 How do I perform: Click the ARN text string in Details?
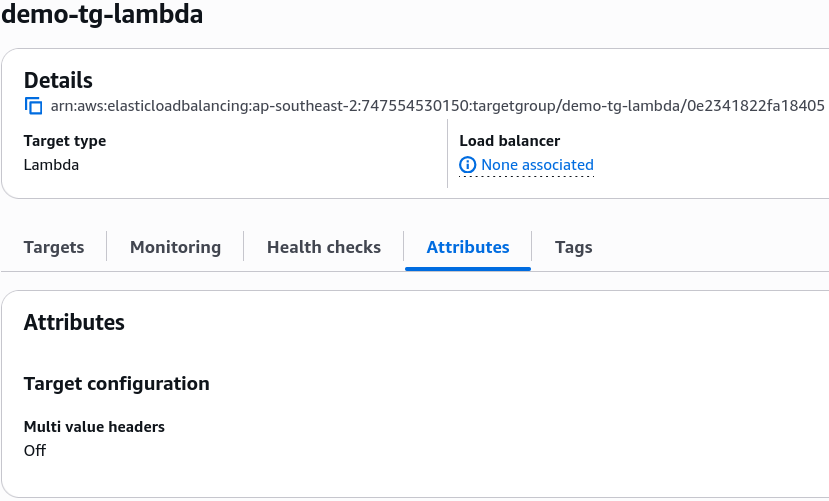(x=437, y=106)
